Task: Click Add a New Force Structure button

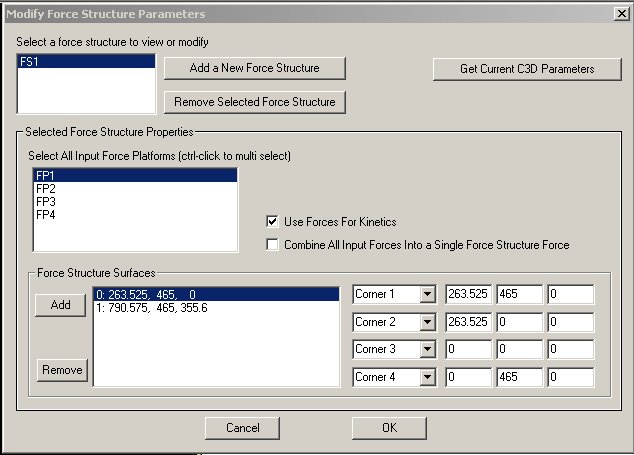Action: (x=254, y=68)
